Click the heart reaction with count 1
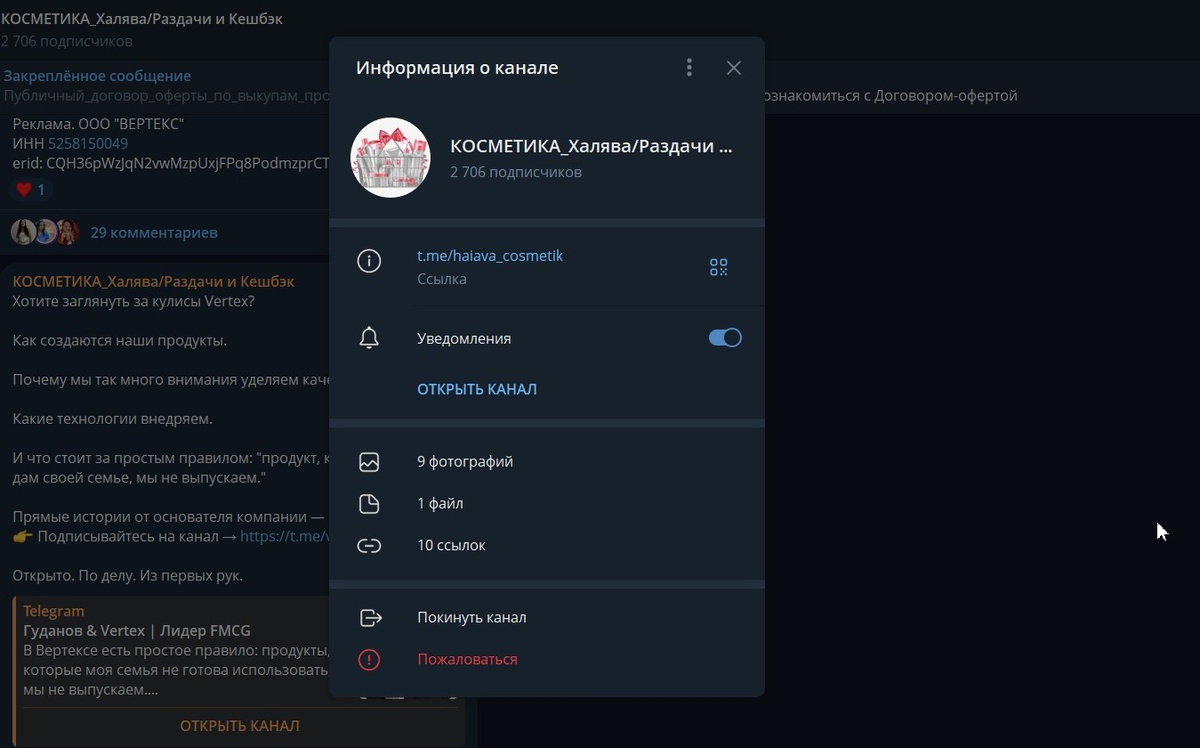 tap(29, 189)
